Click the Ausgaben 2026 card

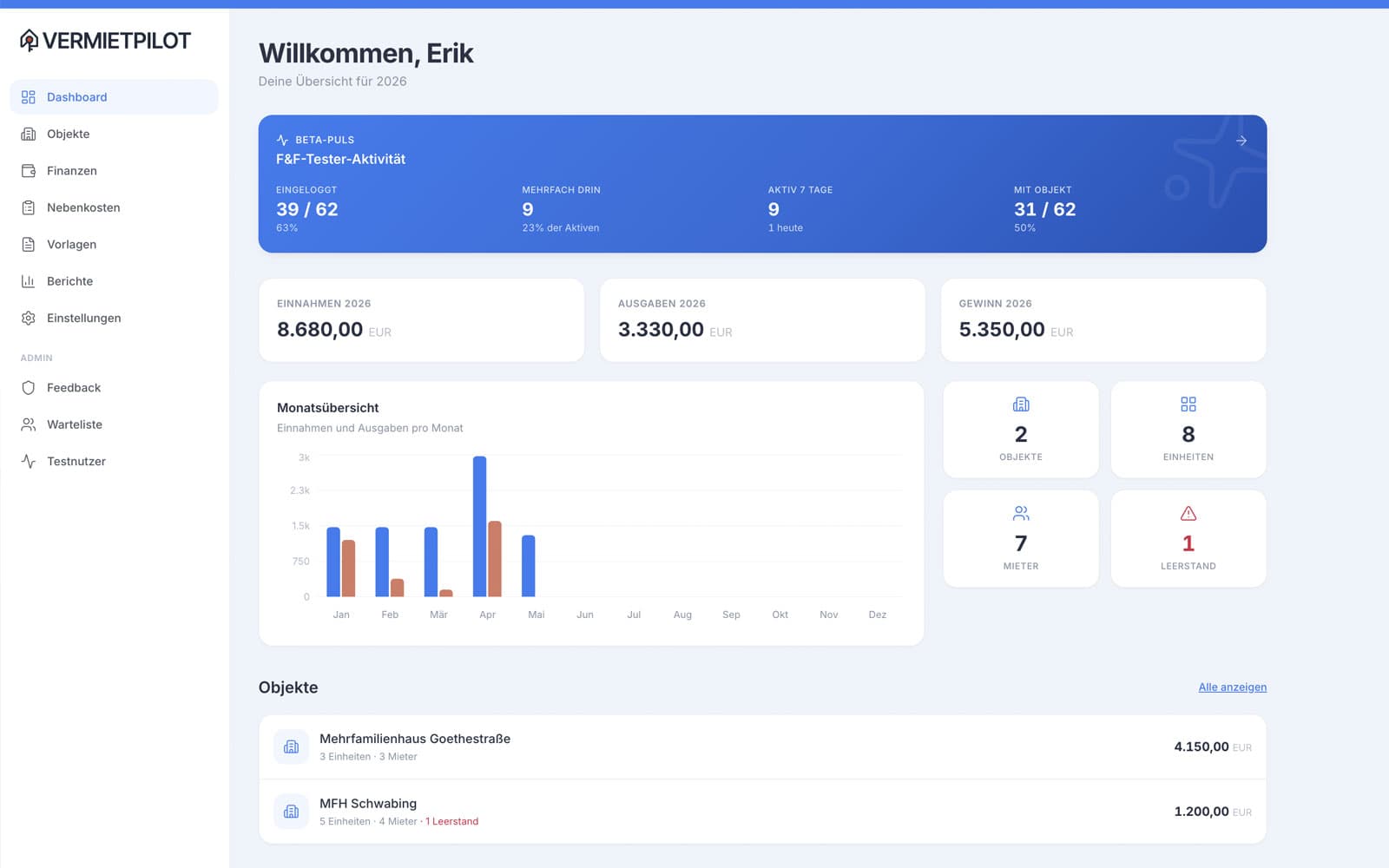pyautogui.click(x=762, y=320)
